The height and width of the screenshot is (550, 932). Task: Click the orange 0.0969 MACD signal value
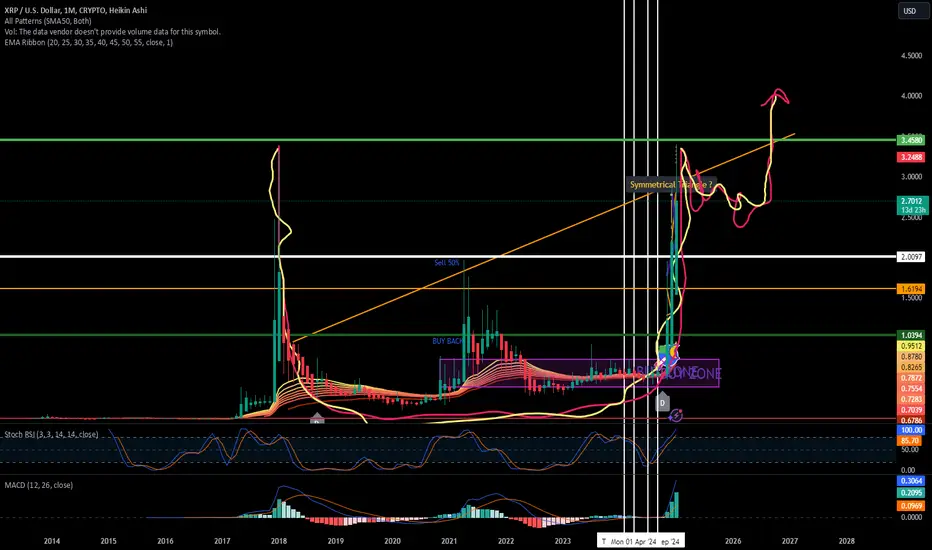(x=911, y=506)
